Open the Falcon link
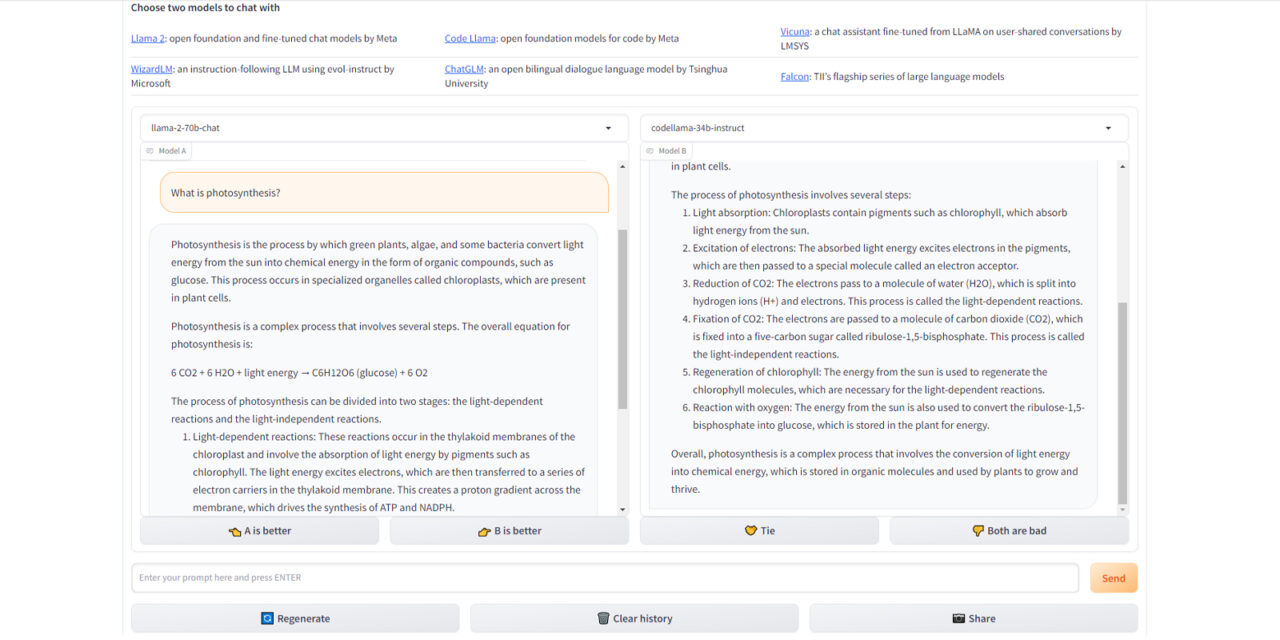1280x640 pixels. (794, 76)
